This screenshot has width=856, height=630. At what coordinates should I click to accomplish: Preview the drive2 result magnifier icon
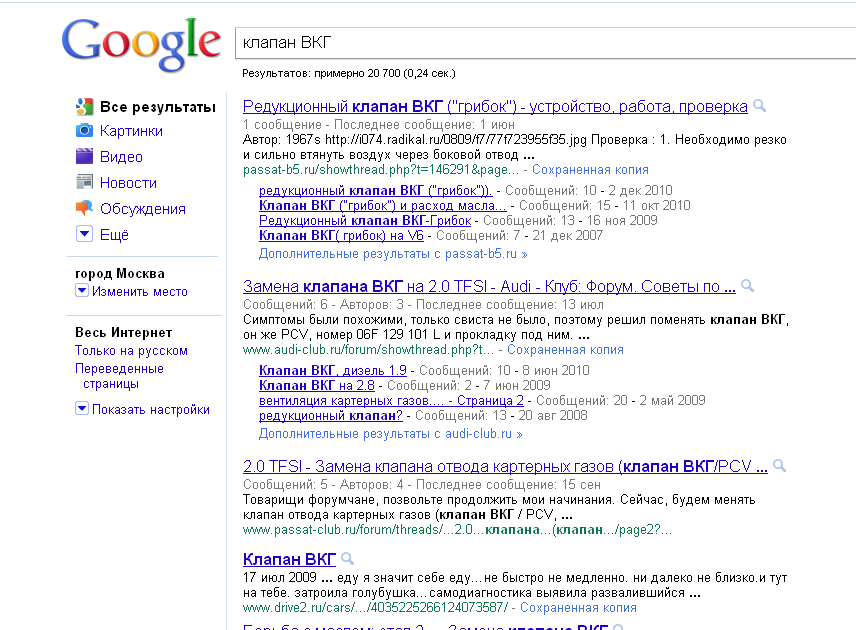tap(347, 558)
